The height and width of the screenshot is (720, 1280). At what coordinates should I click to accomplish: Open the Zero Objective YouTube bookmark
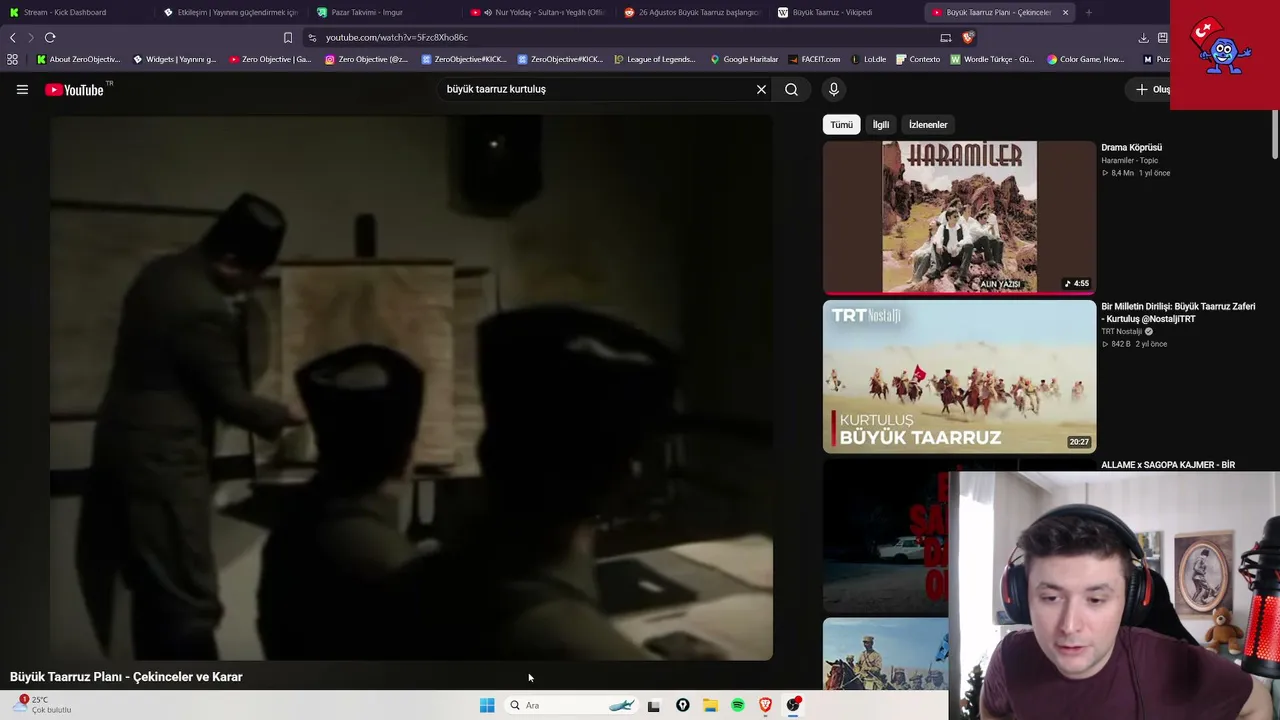click(x=270, y=59)
